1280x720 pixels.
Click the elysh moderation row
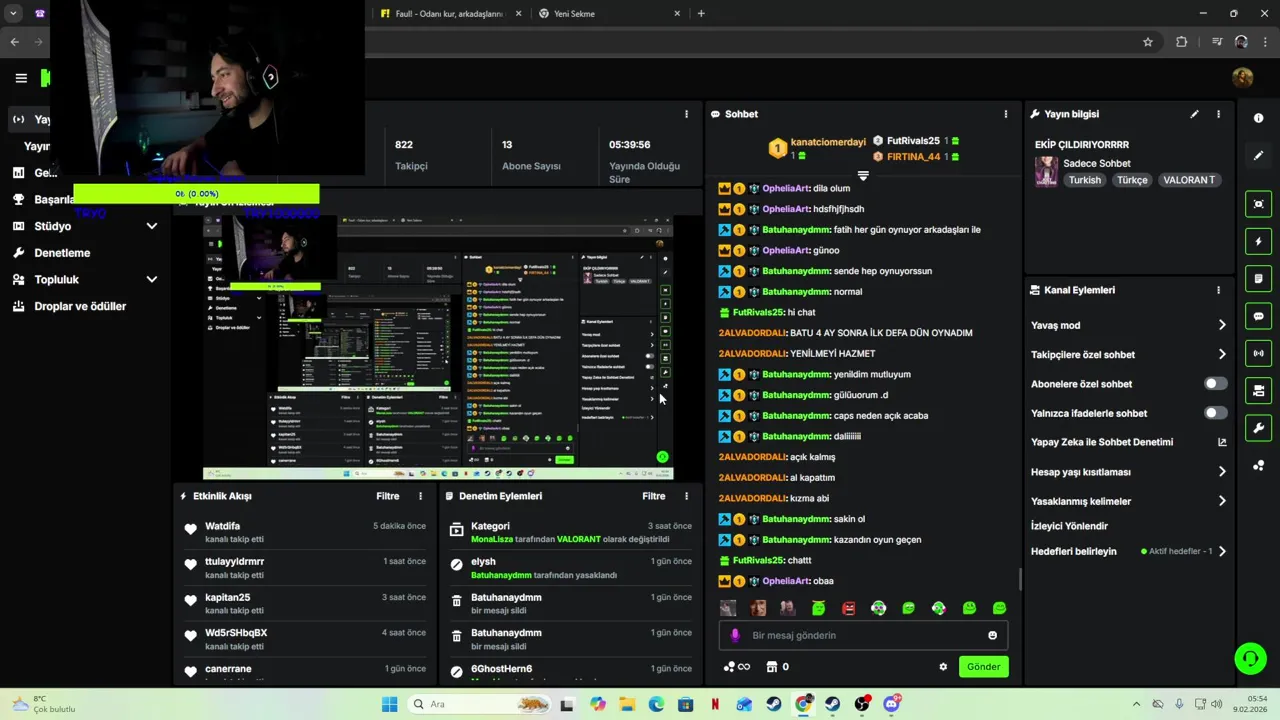[570, 568]
